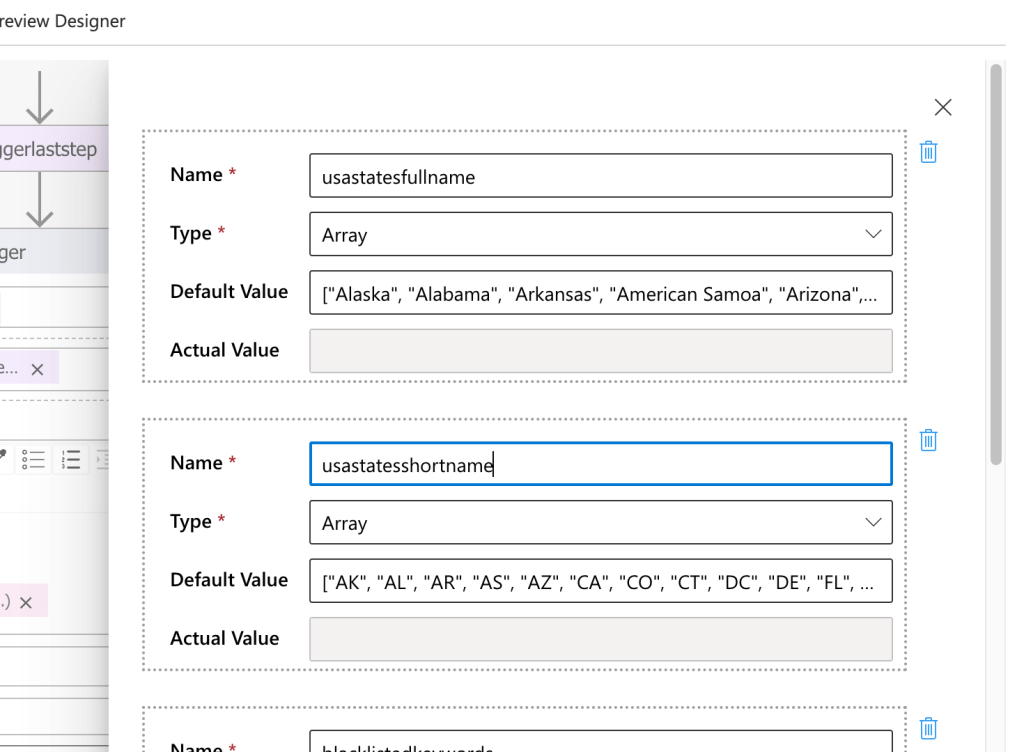Select the workflow node labeled 'ger'

(x=54, y=251)
